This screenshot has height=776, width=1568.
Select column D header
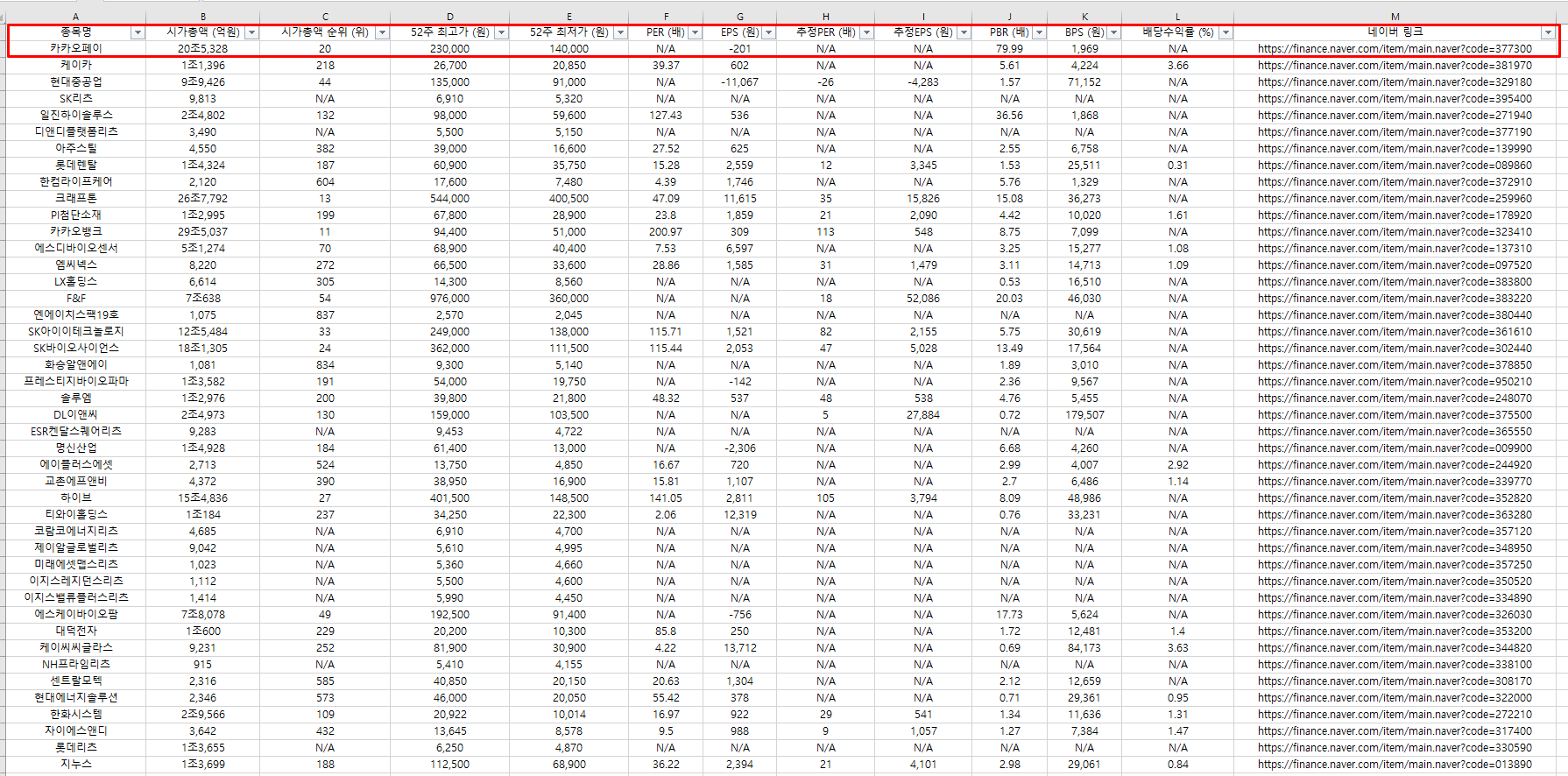(x=450, y=17)
